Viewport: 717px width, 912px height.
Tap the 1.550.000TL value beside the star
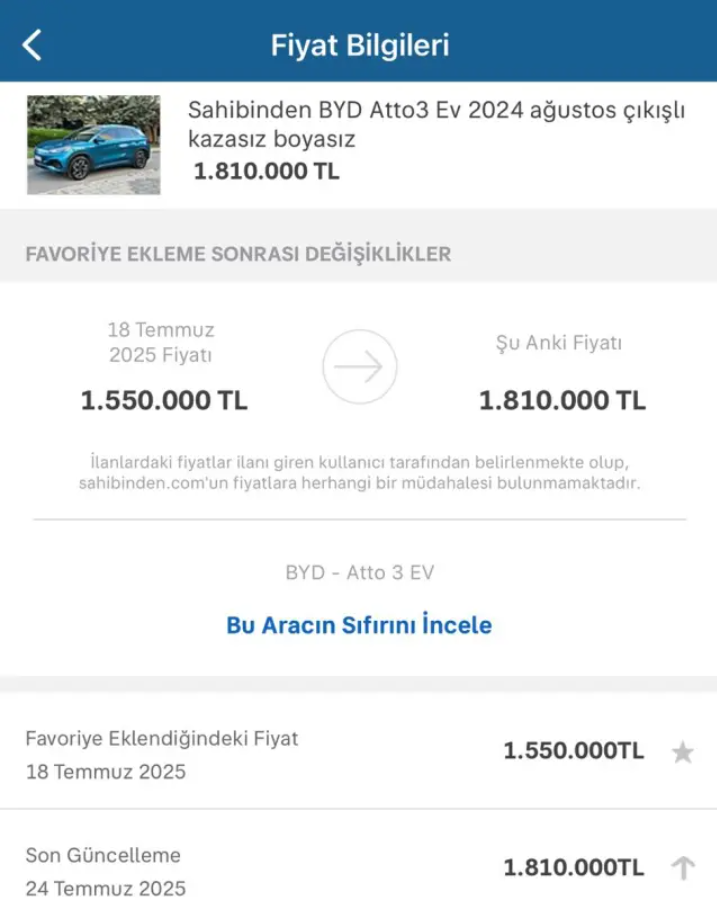tap(573, 752)
